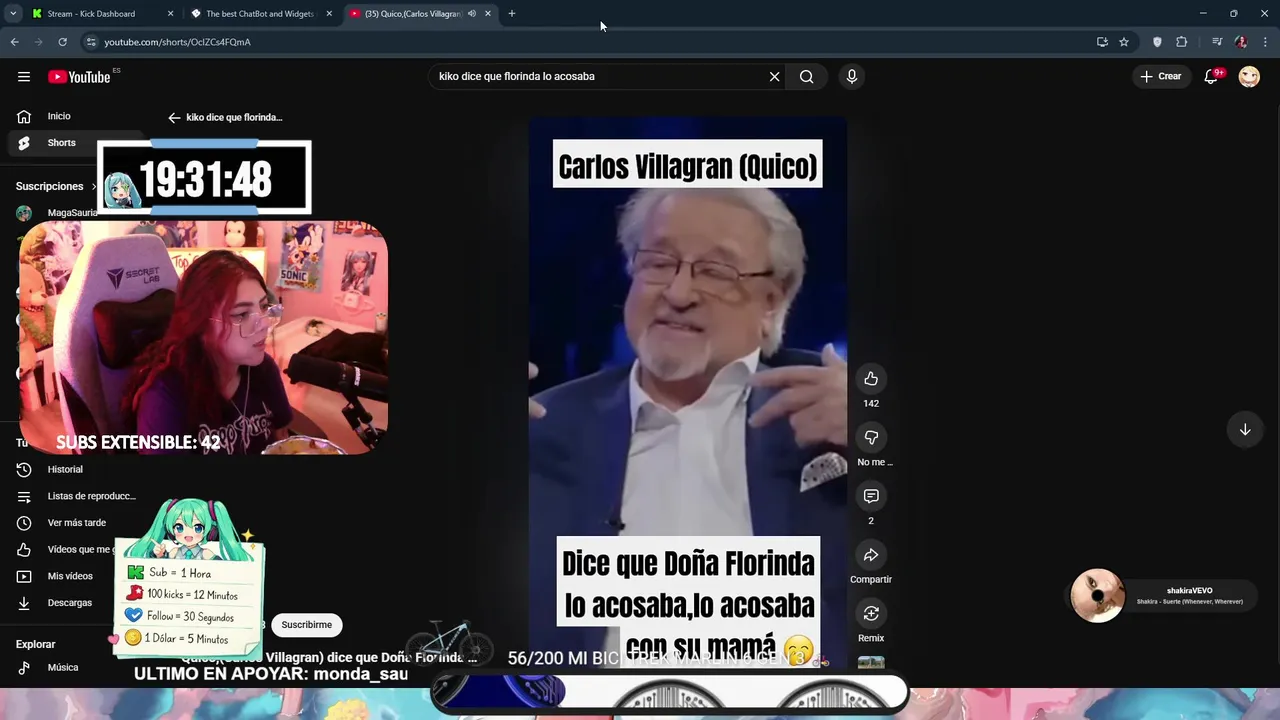Image resolution: width=1280 pixels, height=720 pixels.
Task: Open the tab search dropdown arrow
Action: click(x=13, y=14)
